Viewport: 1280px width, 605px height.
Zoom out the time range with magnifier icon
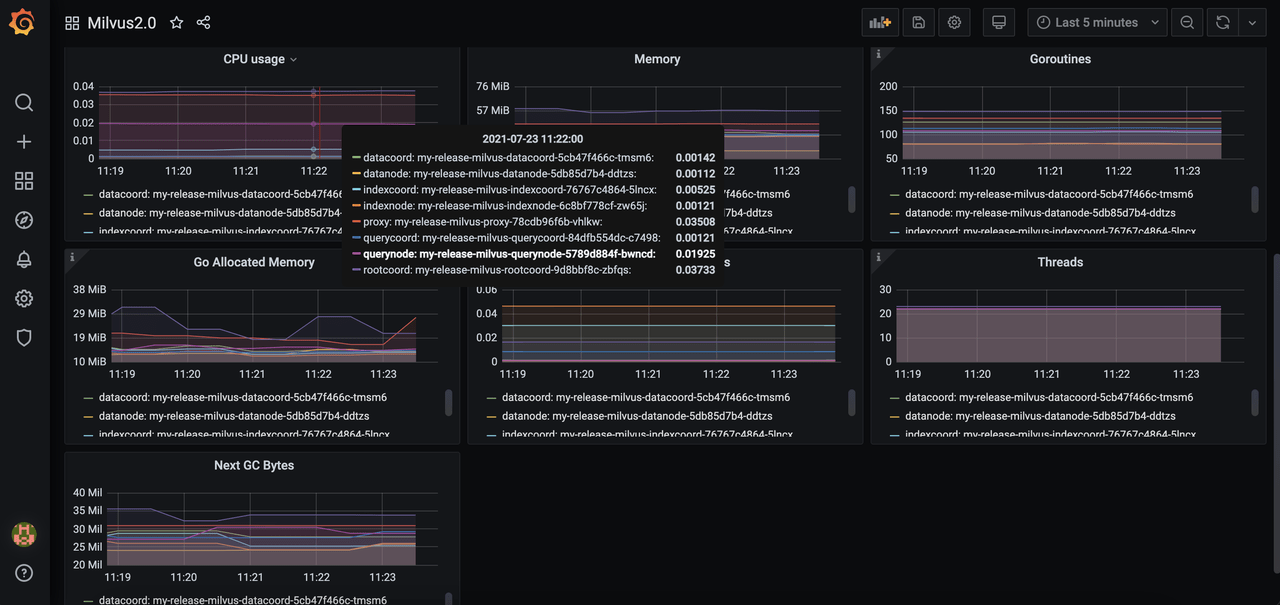[1186, 22]
